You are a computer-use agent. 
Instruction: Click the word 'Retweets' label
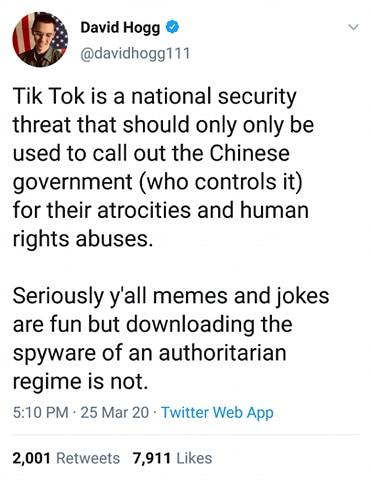point(88,458)
